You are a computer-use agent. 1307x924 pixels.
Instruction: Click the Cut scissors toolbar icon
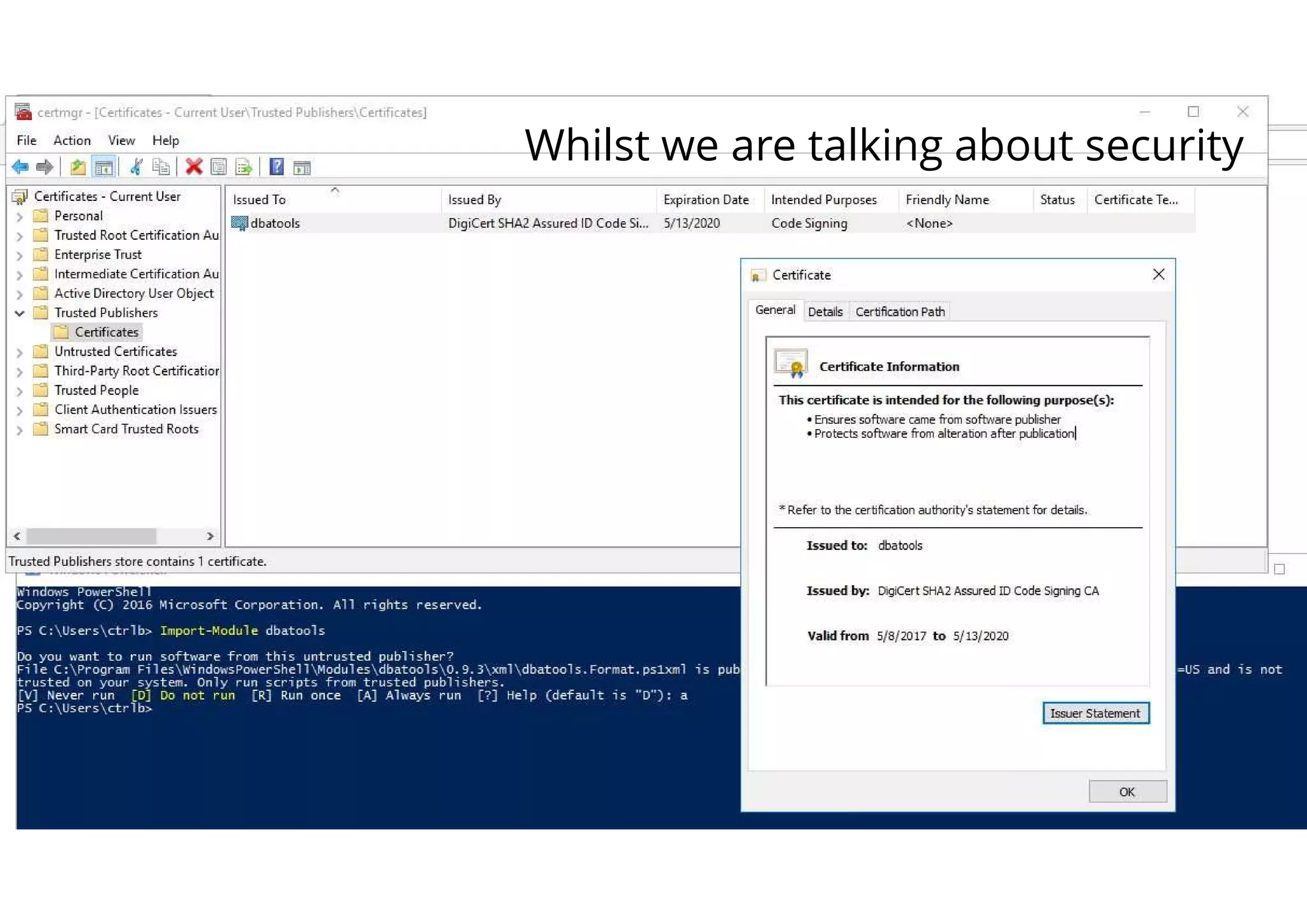point(136,167)
